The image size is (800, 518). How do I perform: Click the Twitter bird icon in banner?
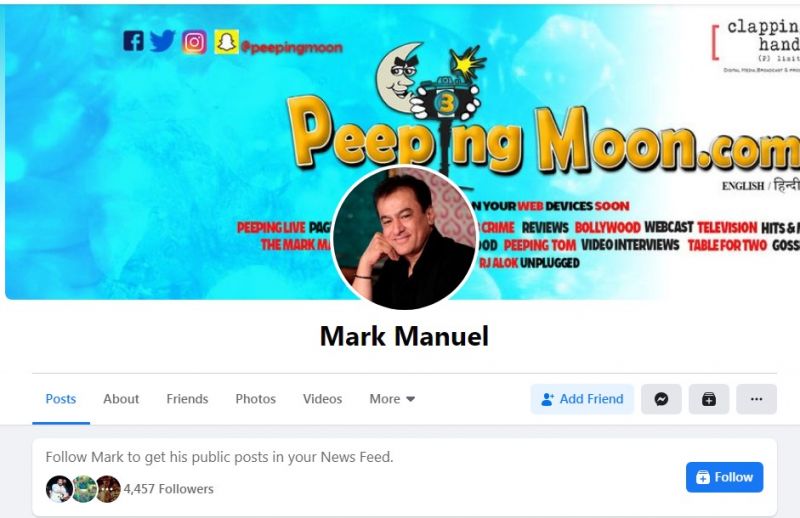pyautogui.click(x=163, y=41)
